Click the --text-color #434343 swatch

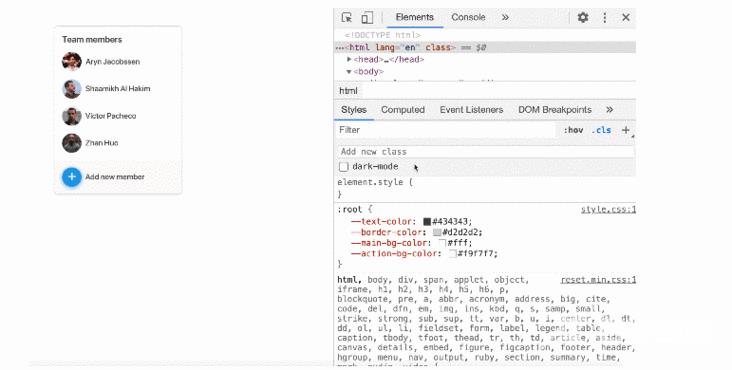(427, 222)
